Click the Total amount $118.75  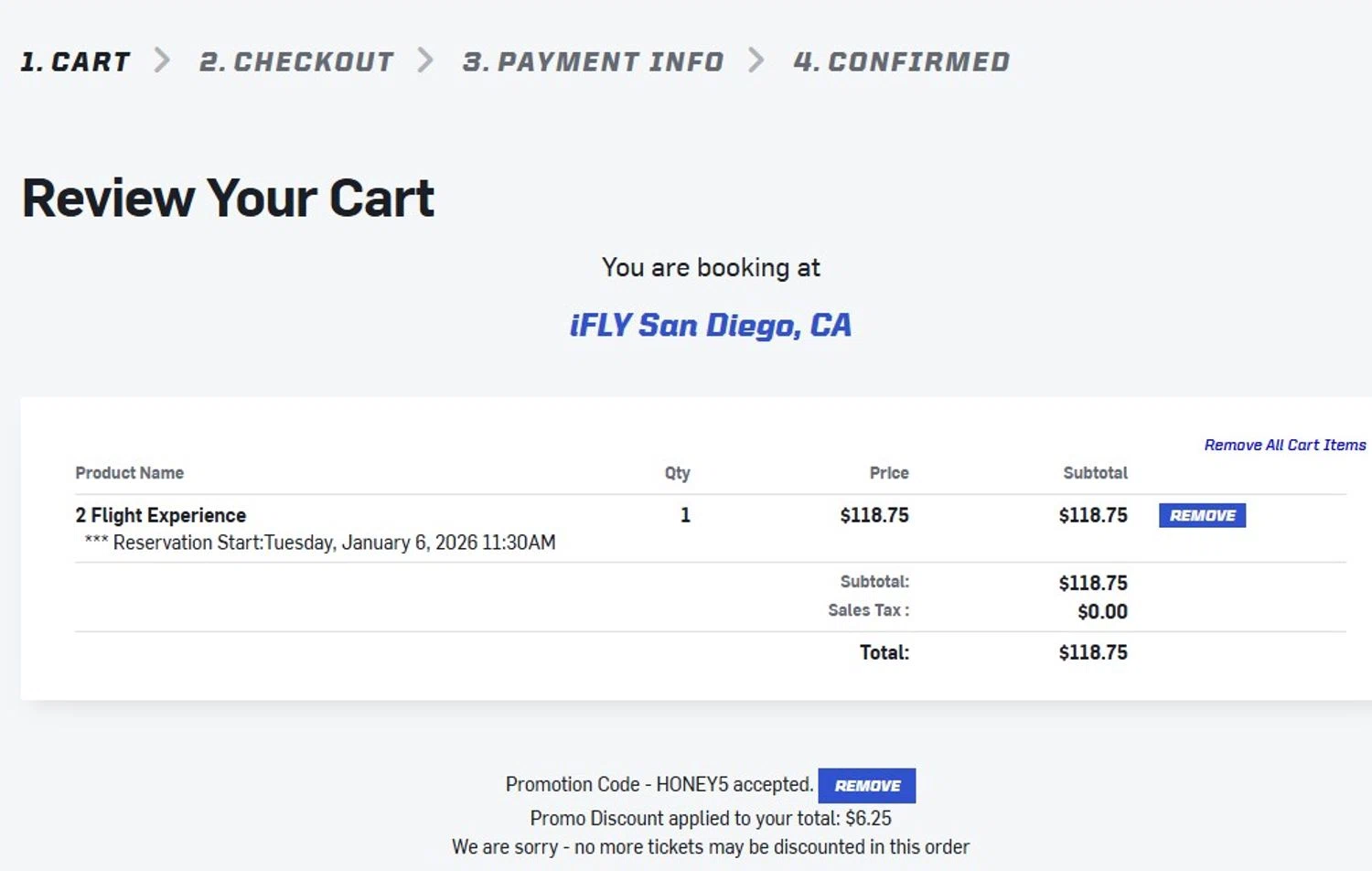(x=1092, y=652)
